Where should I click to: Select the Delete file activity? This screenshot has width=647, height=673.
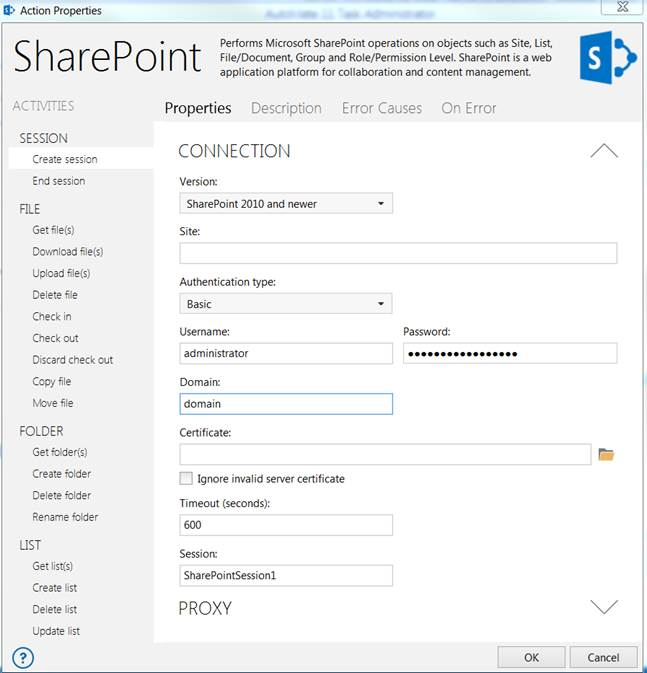[x=55, y=295]
